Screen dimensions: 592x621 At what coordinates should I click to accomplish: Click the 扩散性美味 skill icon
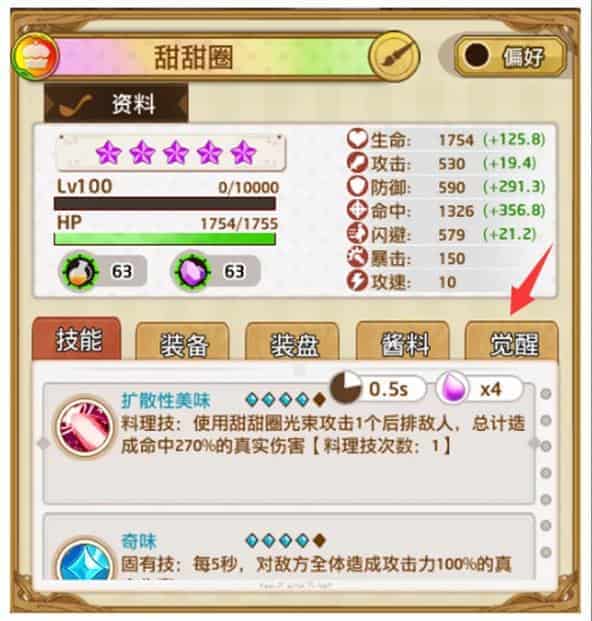(x=84, y=428)
